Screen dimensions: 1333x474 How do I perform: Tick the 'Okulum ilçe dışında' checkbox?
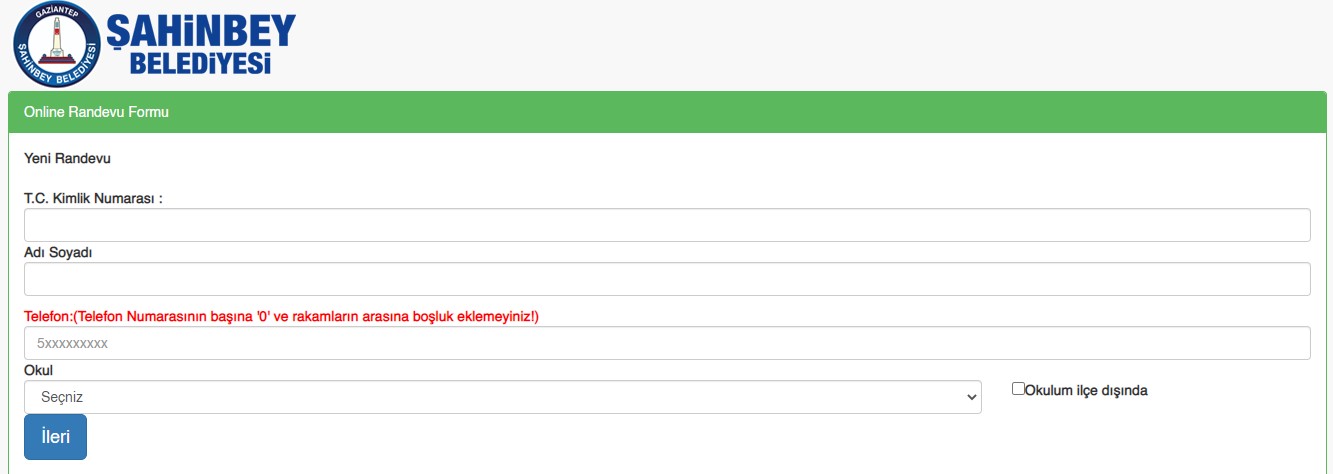(1018, 389)
